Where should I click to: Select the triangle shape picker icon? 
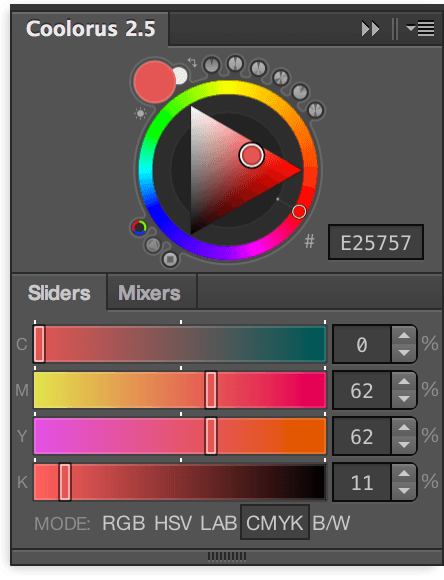click(153, 245)
